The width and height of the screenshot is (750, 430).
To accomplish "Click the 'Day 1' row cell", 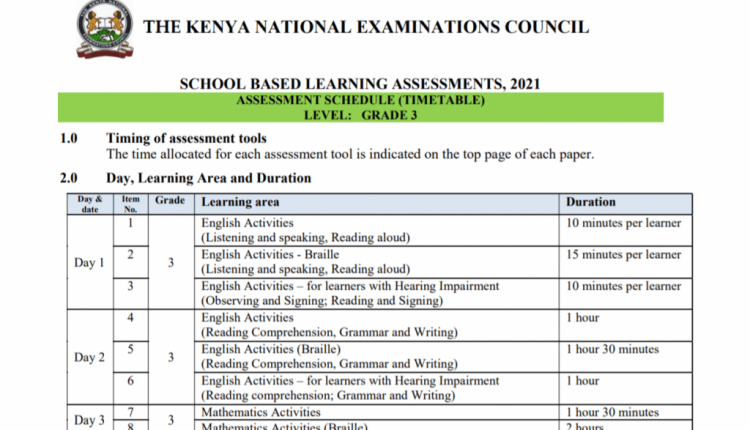I will 90,263.
